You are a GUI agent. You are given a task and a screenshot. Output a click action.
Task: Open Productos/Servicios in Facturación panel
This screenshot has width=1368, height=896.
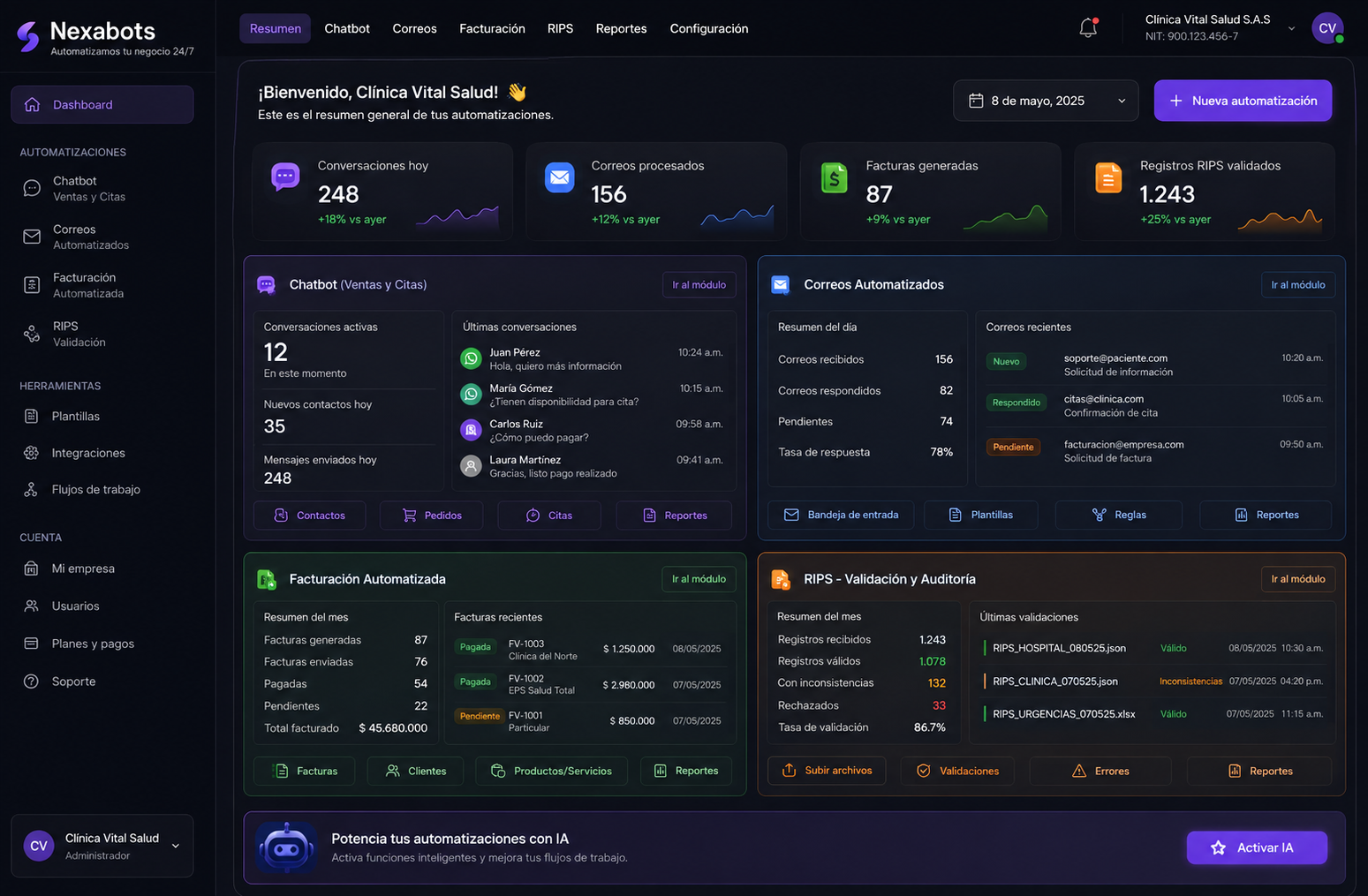(x=551, y=771)
